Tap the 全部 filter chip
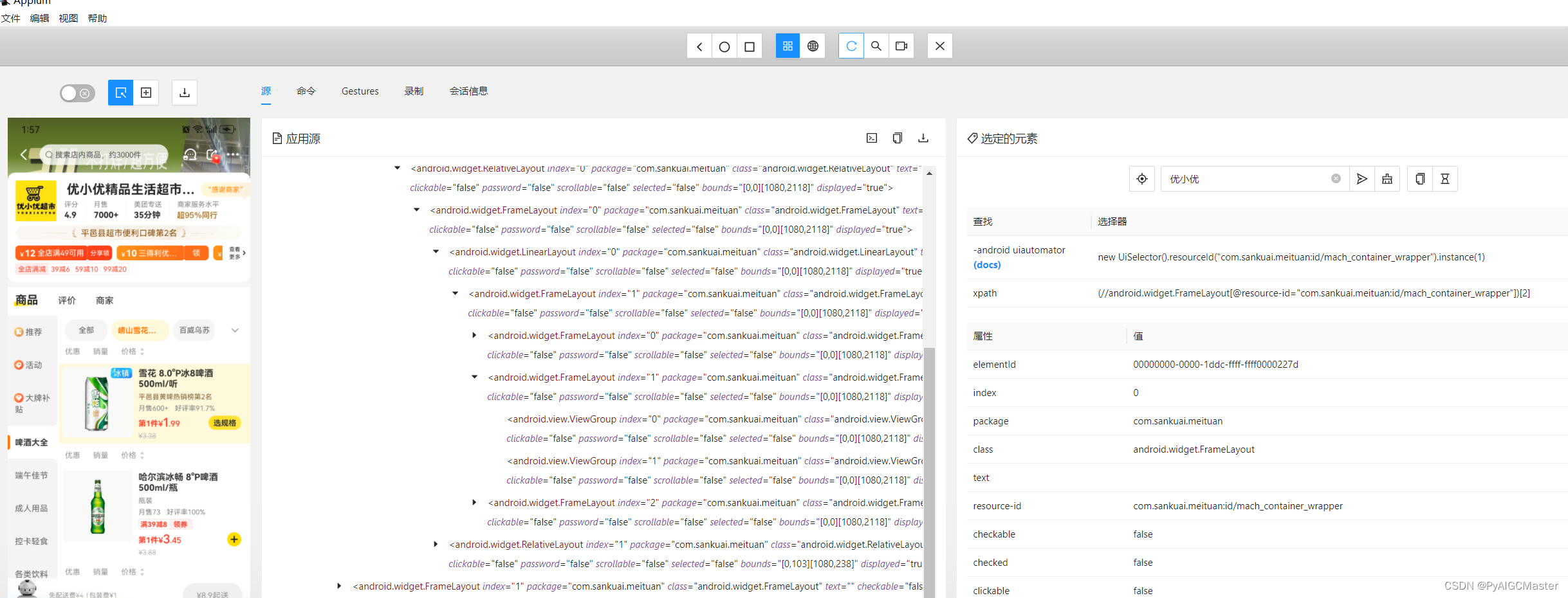This screenshot has height=598, width=1568. pyautogui.click(x=86, y=331)
